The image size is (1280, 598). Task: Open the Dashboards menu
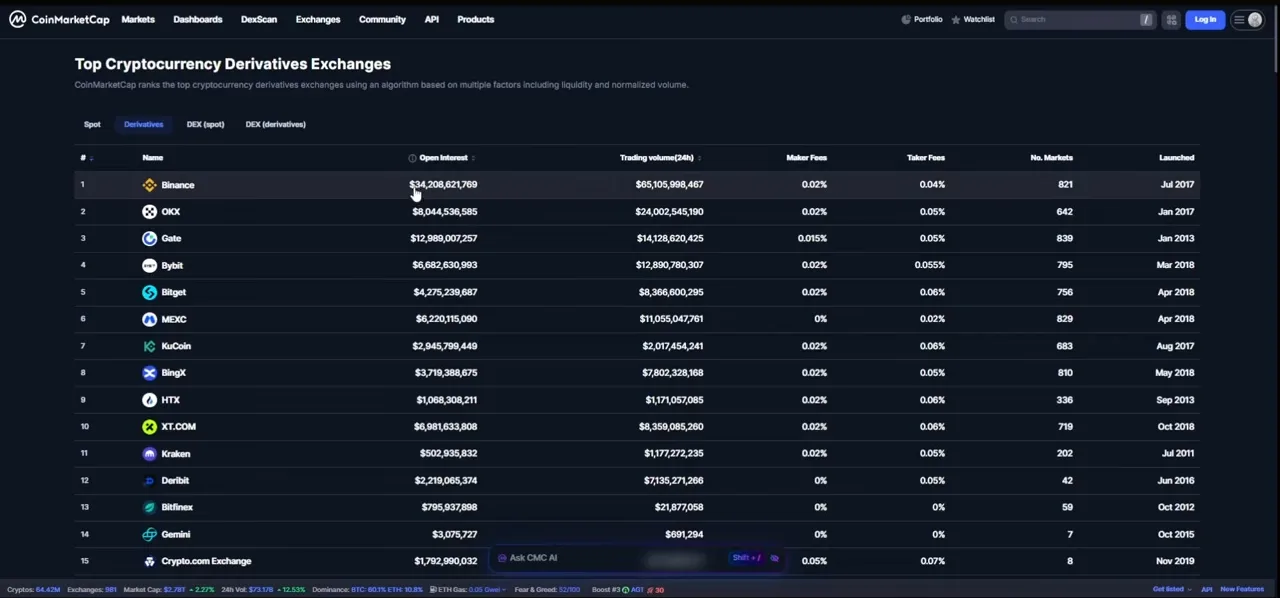[198, 19]
